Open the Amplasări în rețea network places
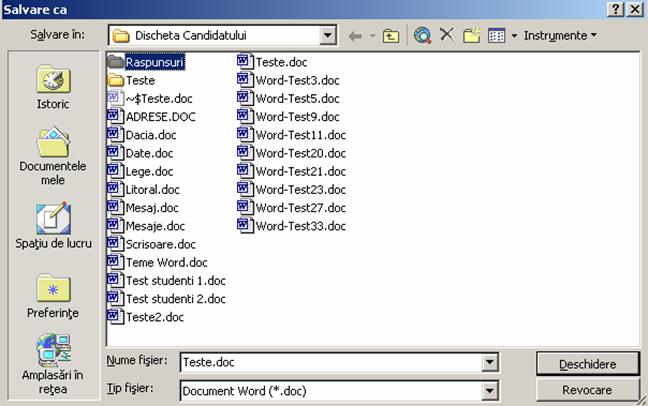 click(x=53, y=367)
